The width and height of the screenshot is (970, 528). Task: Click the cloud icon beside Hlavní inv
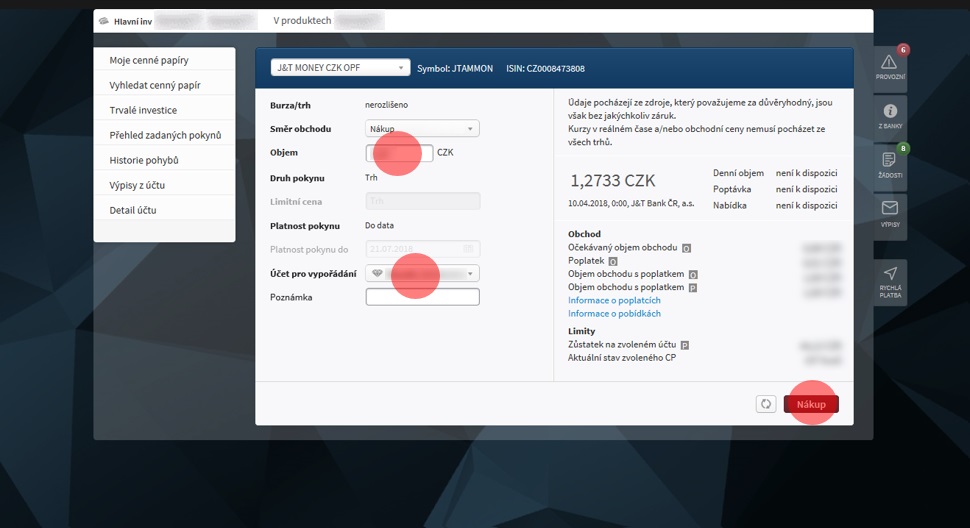(104, 21)
